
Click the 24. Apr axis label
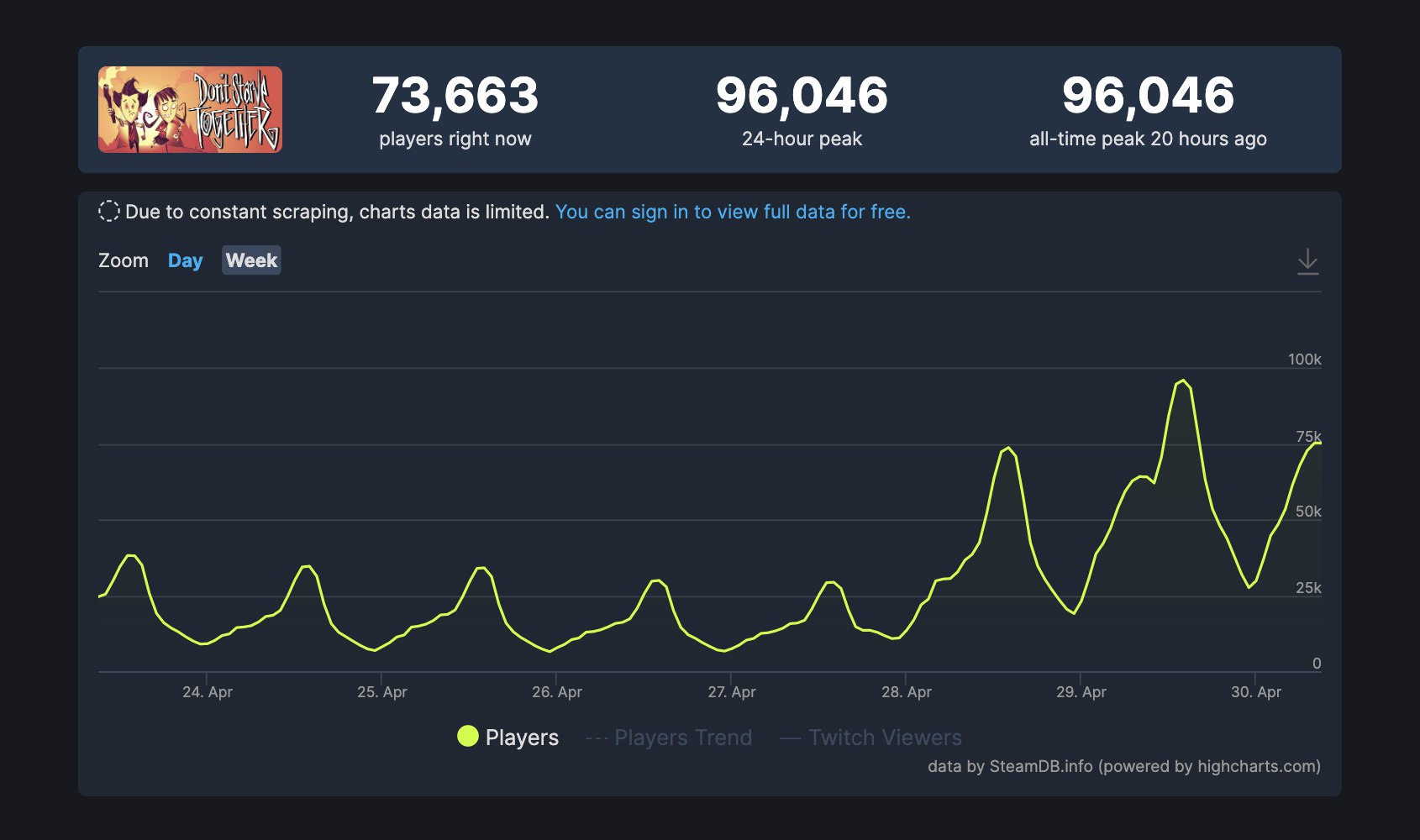click(208, 692)
